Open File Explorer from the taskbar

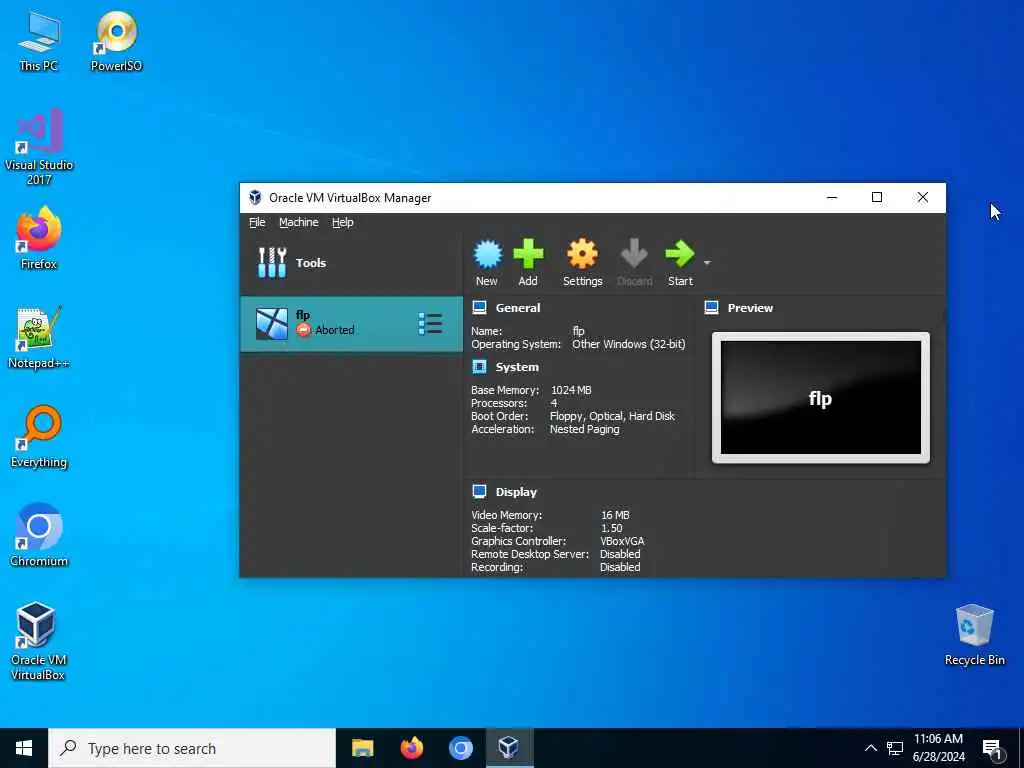pos(362,748)
